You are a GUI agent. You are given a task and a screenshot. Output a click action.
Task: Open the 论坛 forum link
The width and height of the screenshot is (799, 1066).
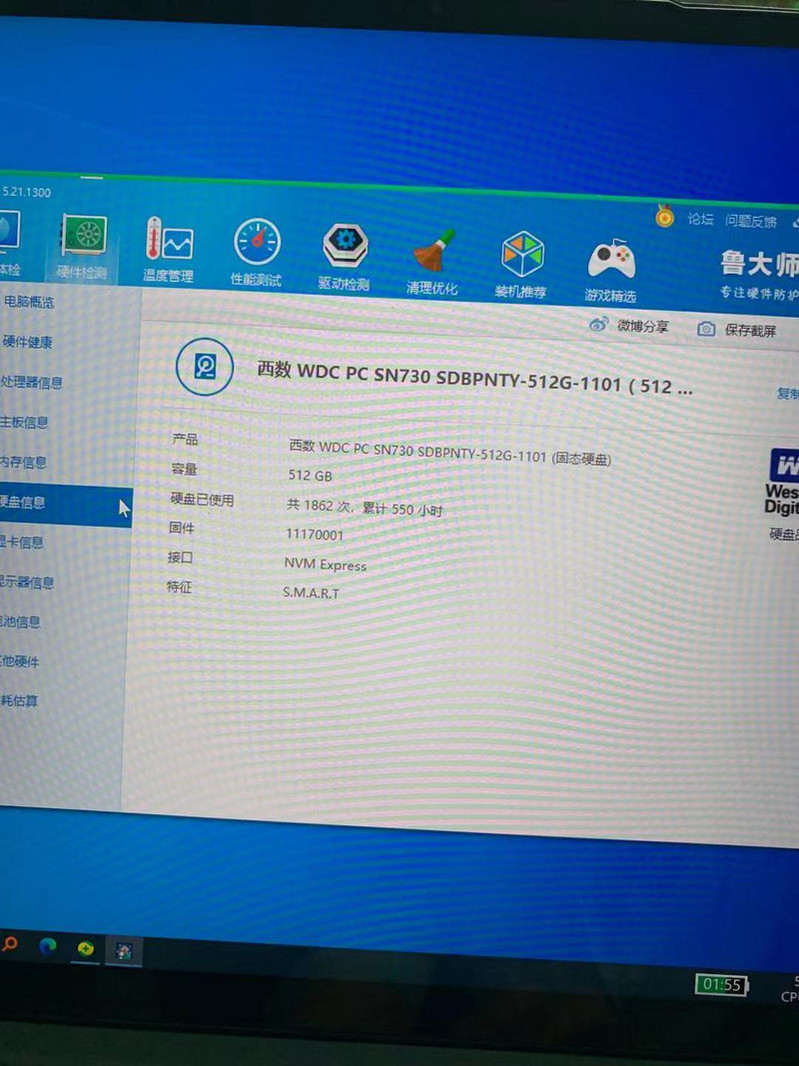pos(700,220)
